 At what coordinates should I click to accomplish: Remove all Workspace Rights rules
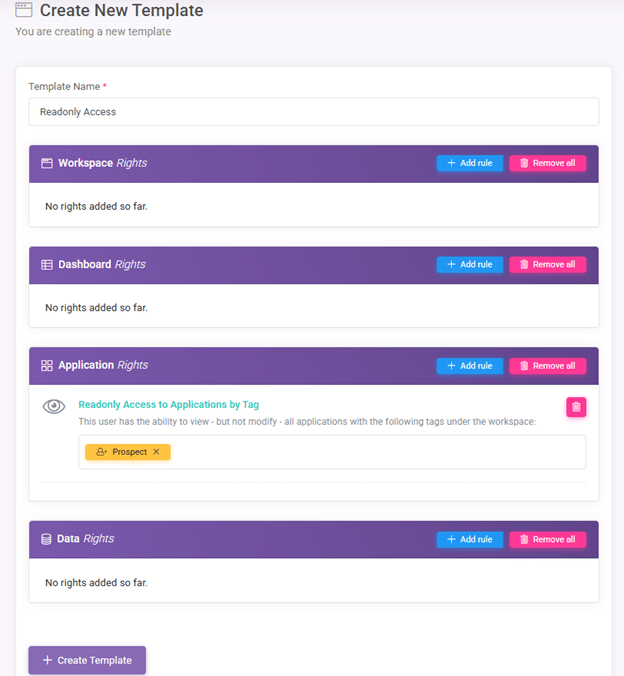click(547, 163)
